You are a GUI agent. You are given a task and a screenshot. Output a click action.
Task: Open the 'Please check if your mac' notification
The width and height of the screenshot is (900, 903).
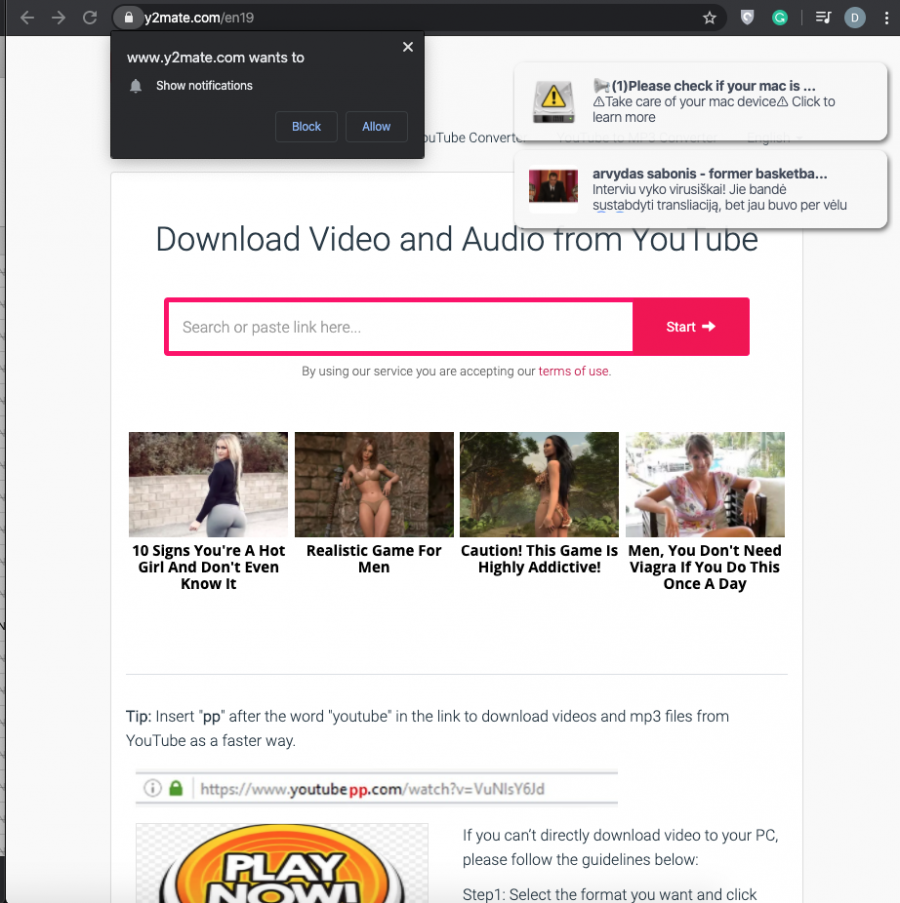click(700, 101)
